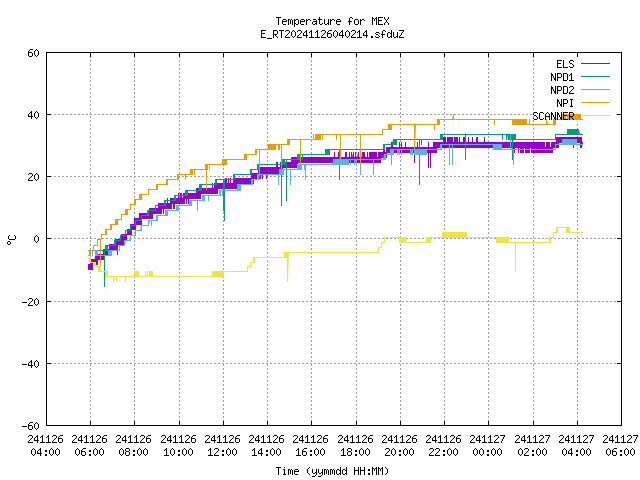Click the y-axis value -20
640x480 pixels.
(x=31, y=302)
